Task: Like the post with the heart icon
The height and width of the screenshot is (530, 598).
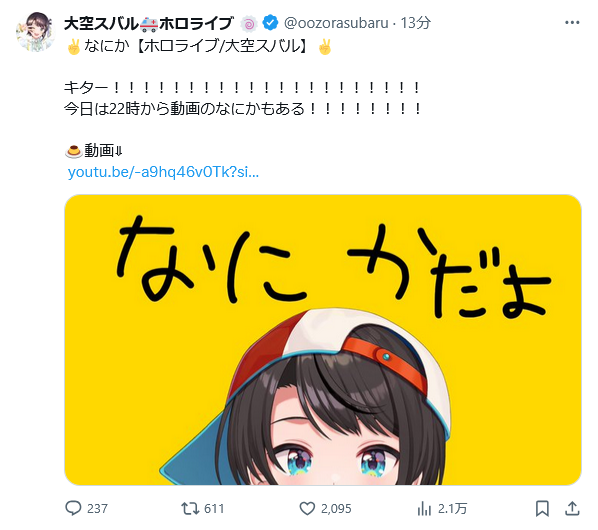Action: 307,508
